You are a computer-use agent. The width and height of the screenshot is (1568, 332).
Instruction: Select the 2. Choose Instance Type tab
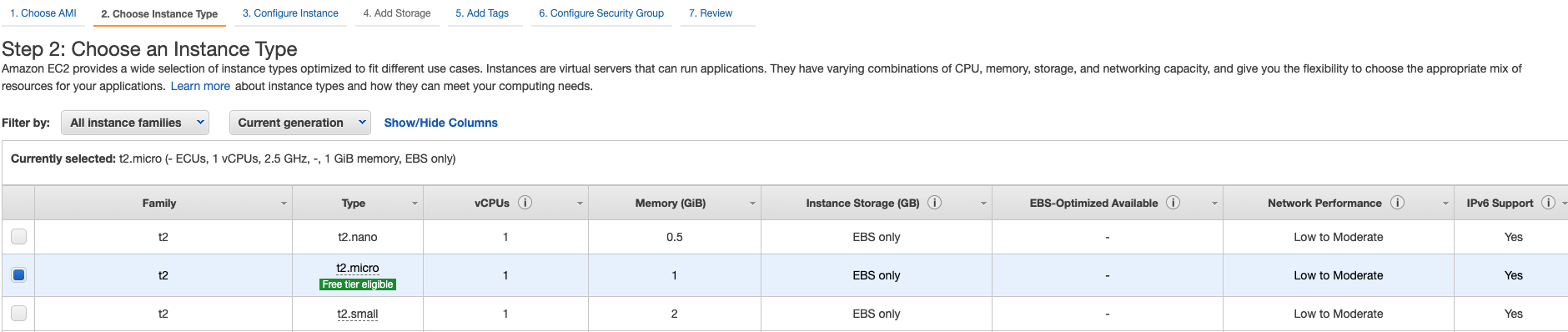pos(159,13)
